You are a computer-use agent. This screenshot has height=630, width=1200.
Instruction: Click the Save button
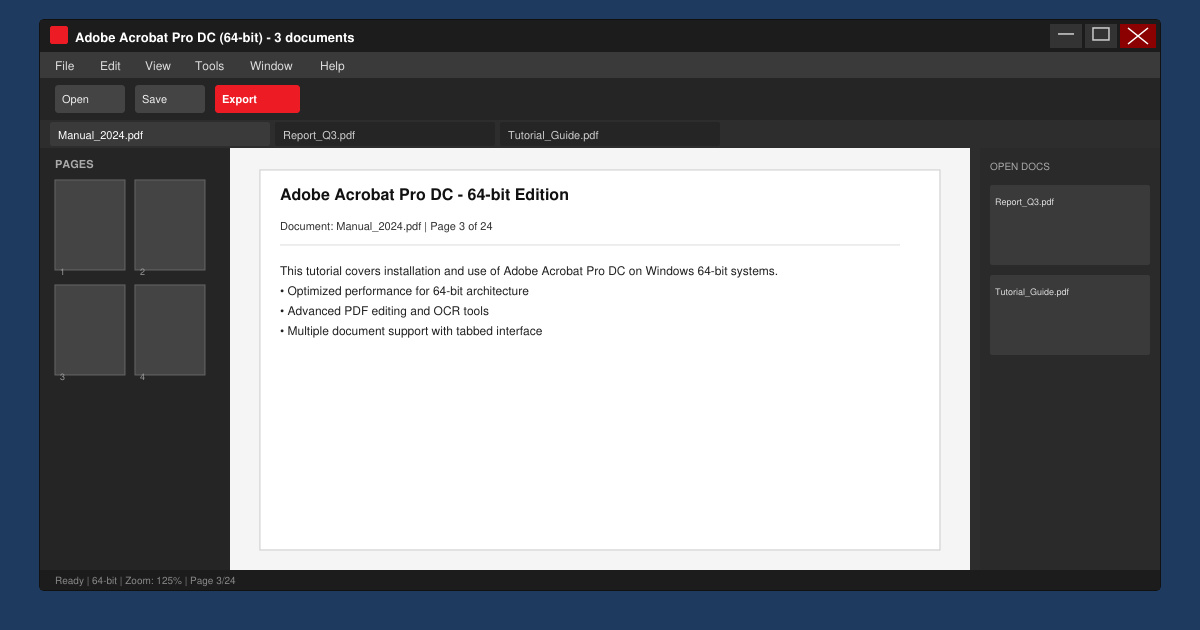pos(170,99)
